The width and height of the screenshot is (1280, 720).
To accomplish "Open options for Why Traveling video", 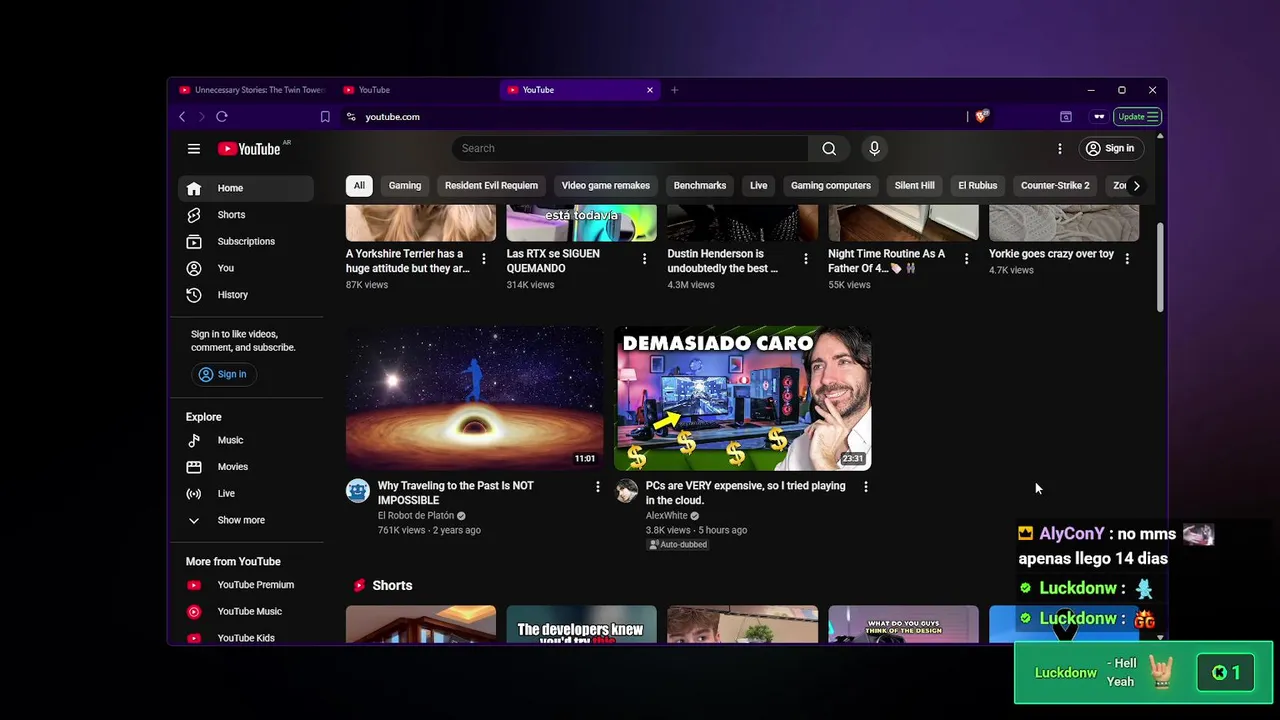I will pyautogui.click(x=598, y=487).
